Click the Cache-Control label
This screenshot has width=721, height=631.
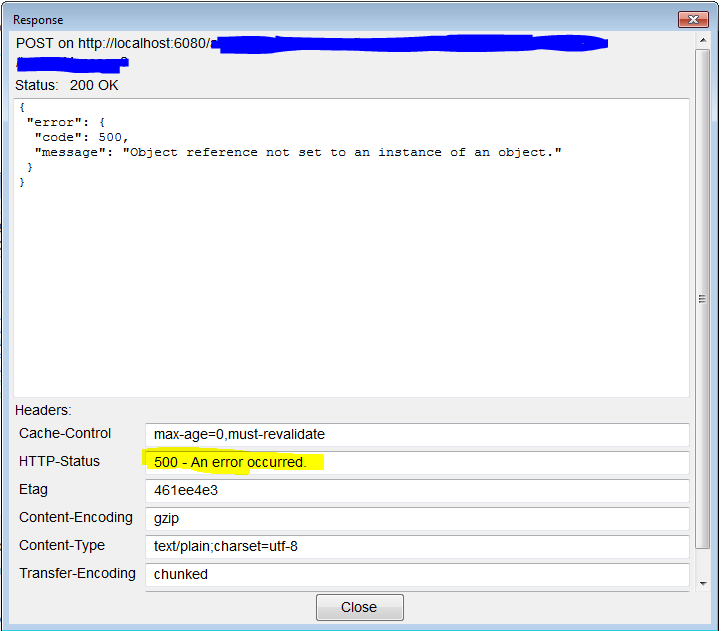[x=65, y=433]
